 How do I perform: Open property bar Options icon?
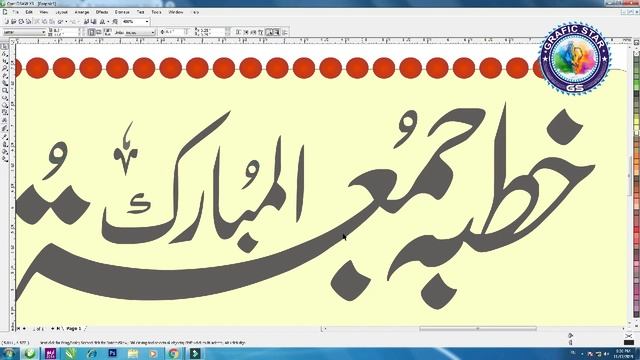point(285,32)
